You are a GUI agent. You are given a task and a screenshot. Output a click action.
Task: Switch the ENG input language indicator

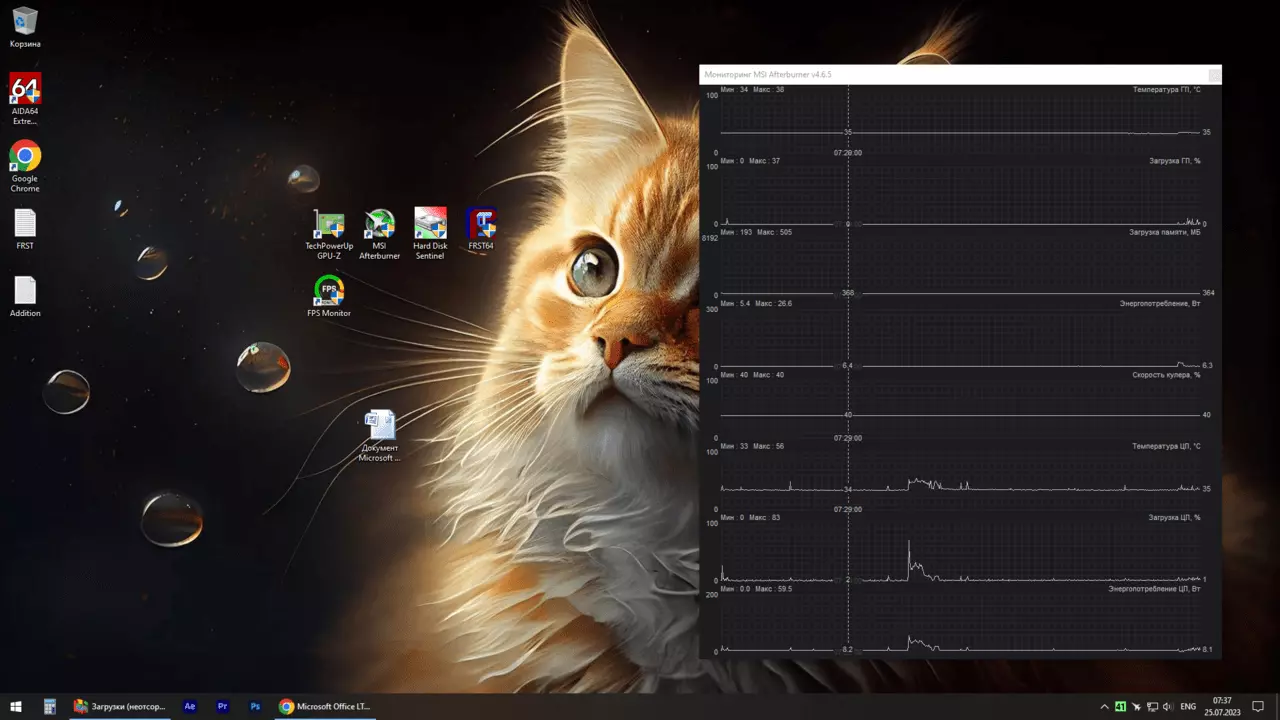[1188, 706]
